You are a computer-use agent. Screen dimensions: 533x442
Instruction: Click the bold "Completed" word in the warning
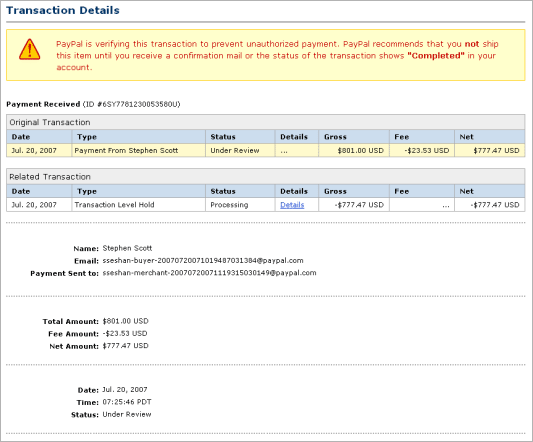[x=436, y=56]
